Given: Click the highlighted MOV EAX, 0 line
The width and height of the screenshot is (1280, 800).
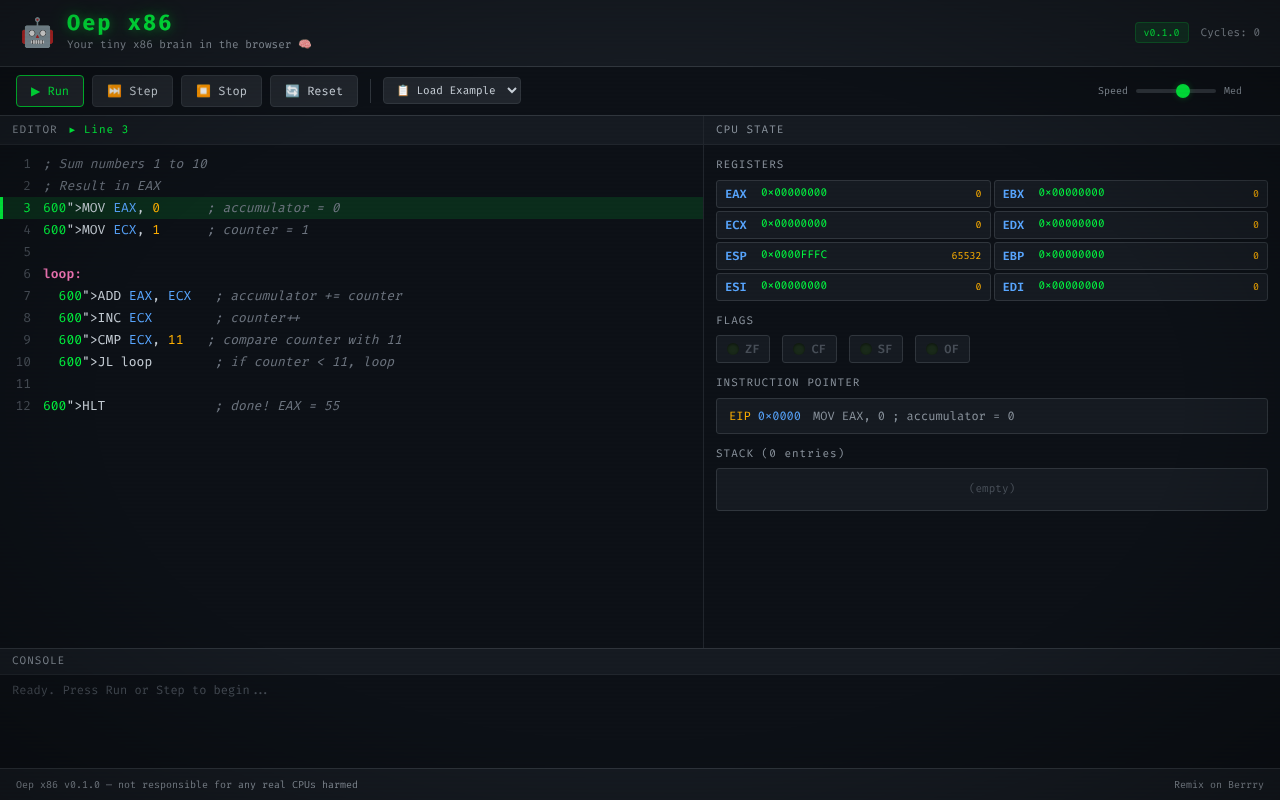Looking at the screenshot, I should (x=351, y=208).
